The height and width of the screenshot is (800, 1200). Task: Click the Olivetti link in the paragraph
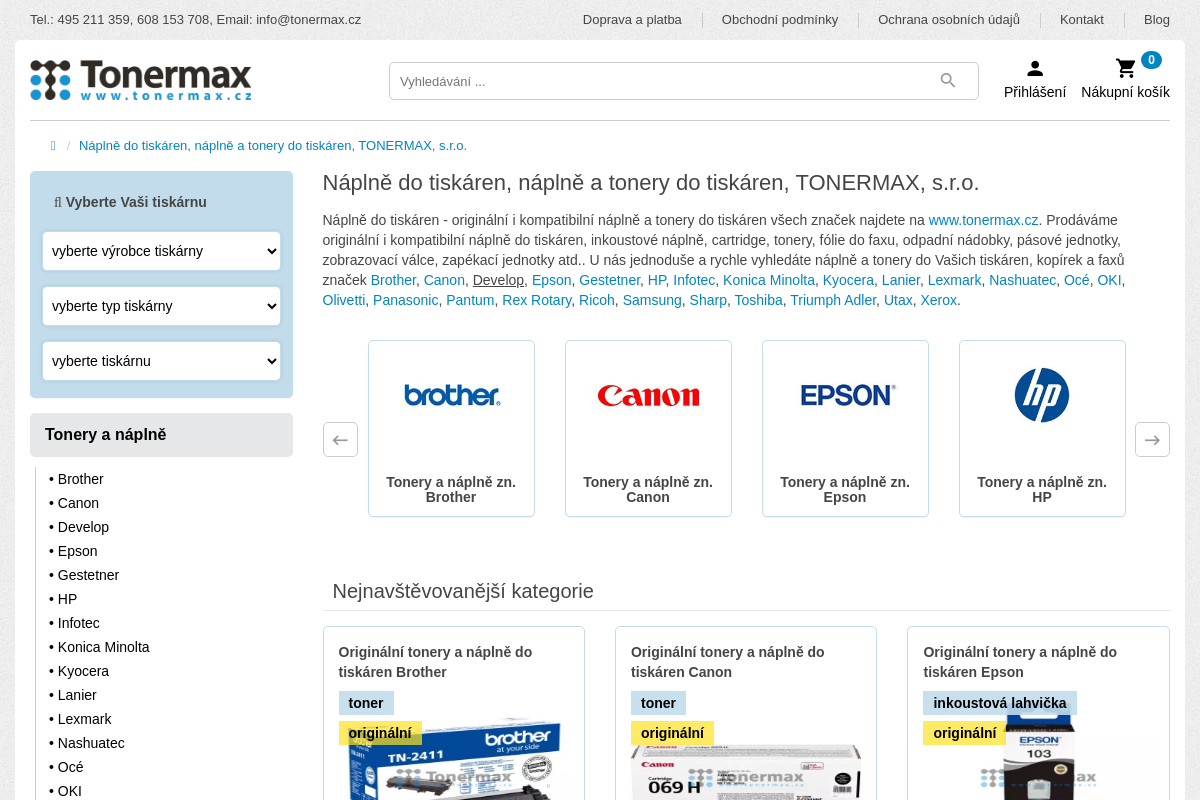[344, 300]
